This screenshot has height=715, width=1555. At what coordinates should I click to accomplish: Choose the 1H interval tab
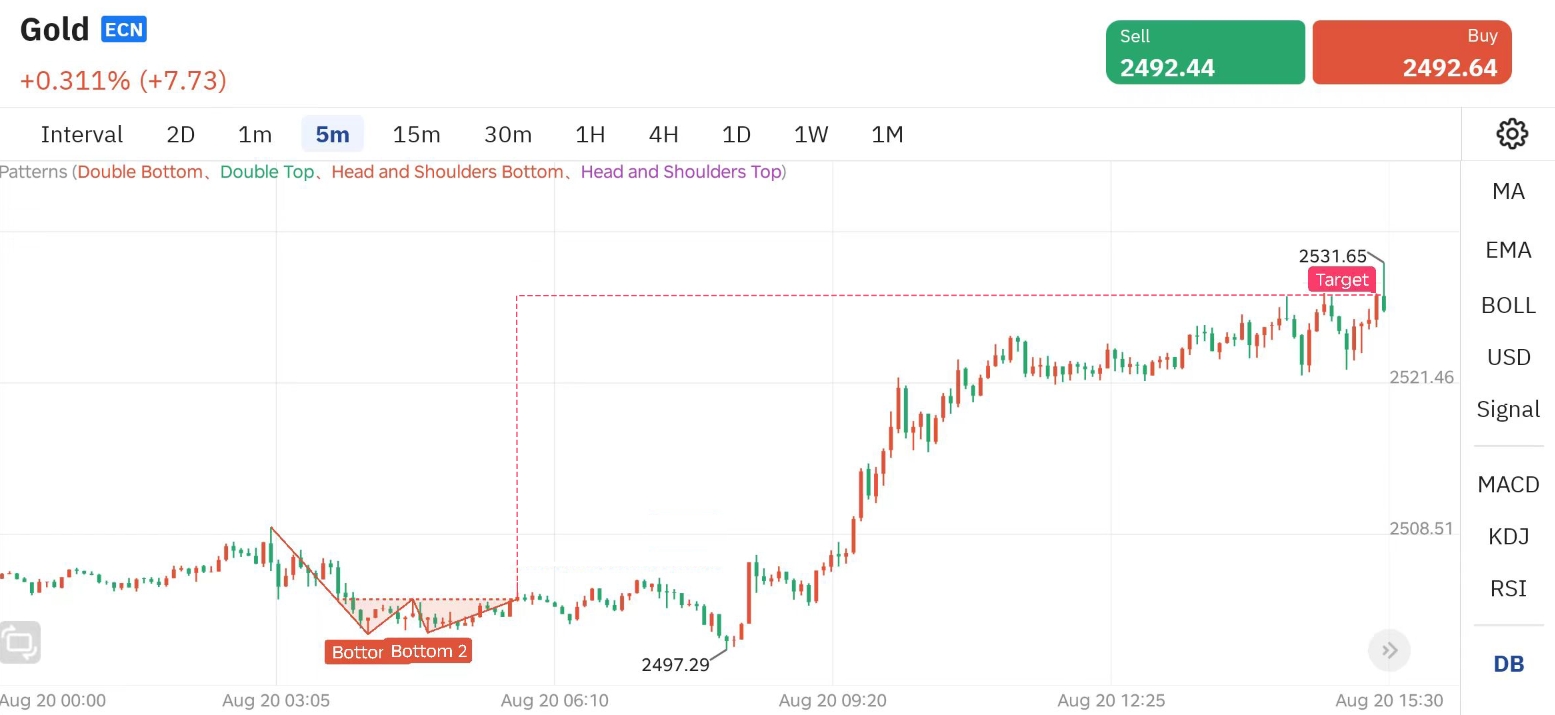click(590, 134)
